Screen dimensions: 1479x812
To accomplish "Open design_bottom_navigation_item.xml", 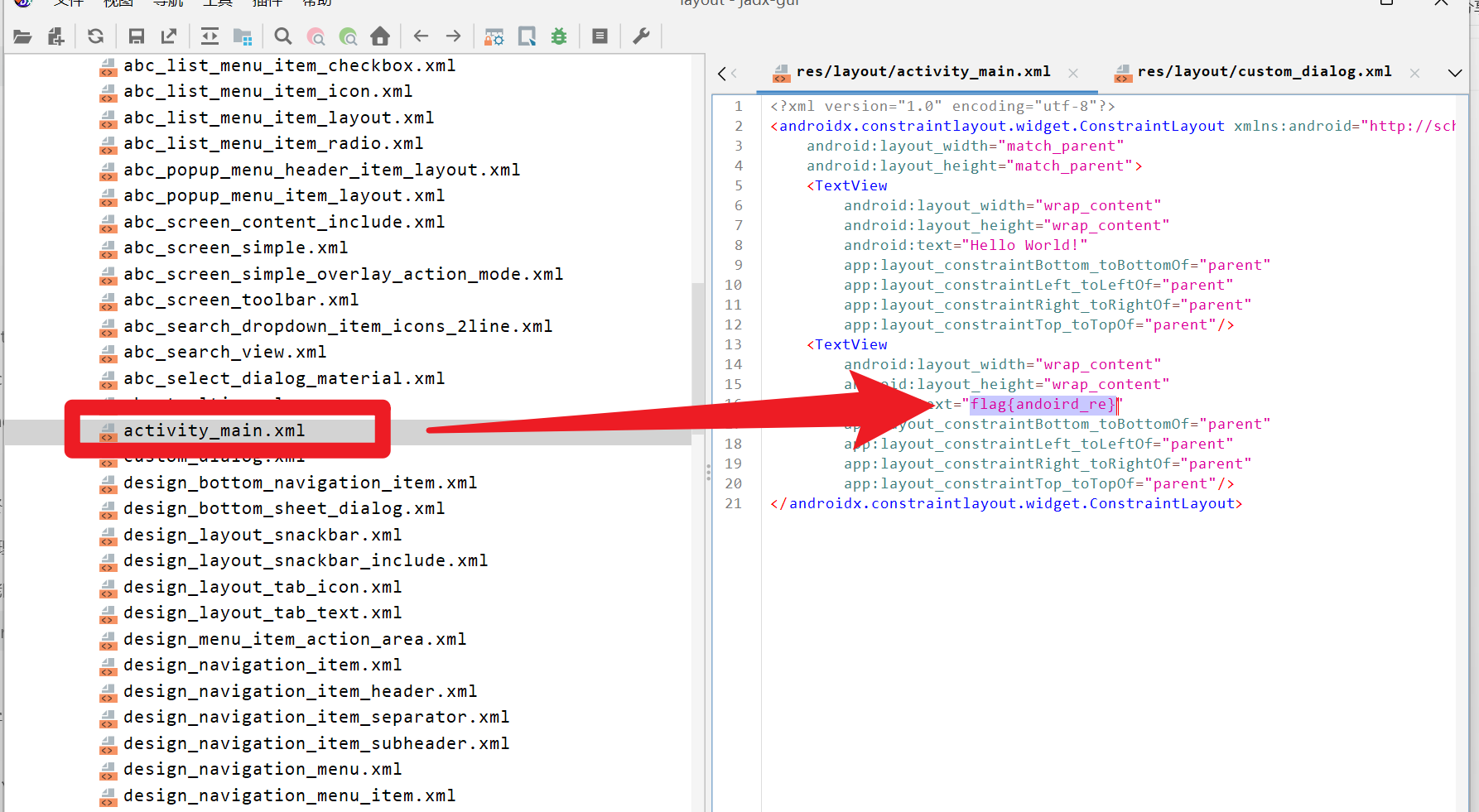I will (x=300, y=483).
